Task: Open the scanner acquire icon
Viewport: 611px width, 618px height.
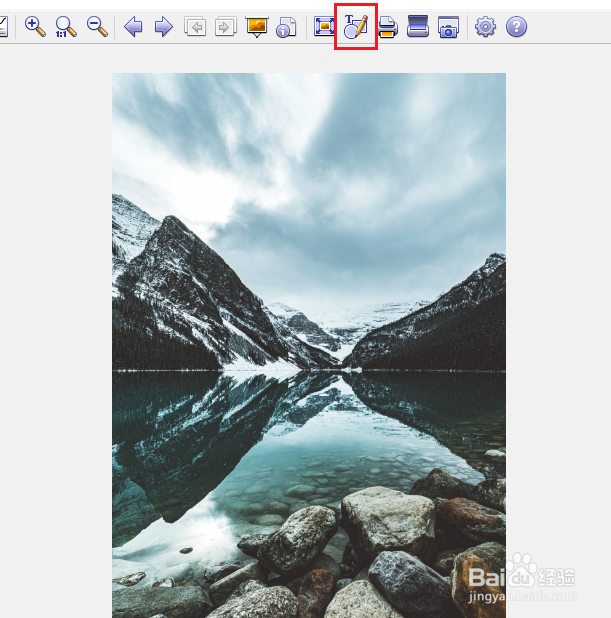Action: [418, 26]
